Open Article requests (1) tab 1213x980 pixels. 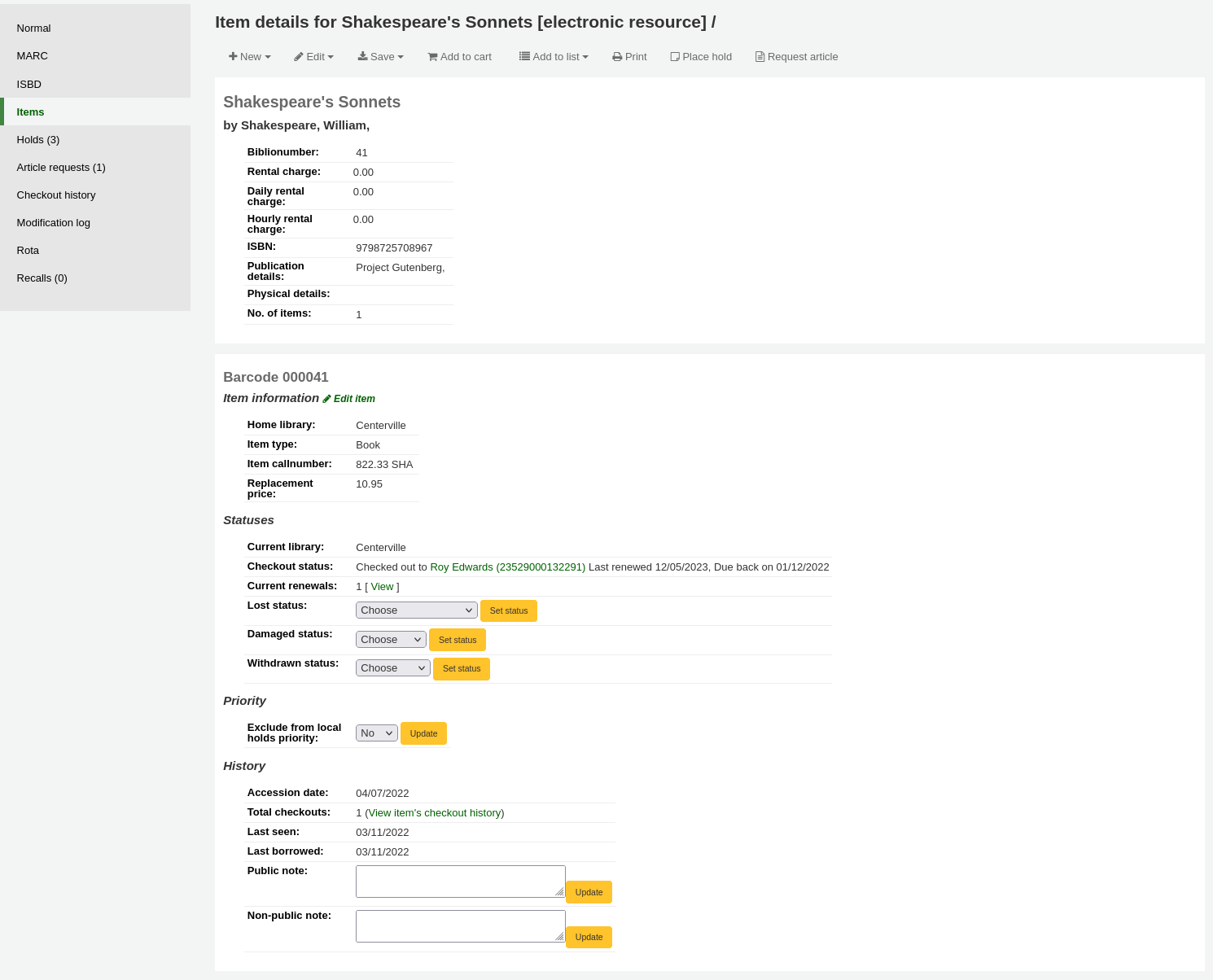[95, 167]
